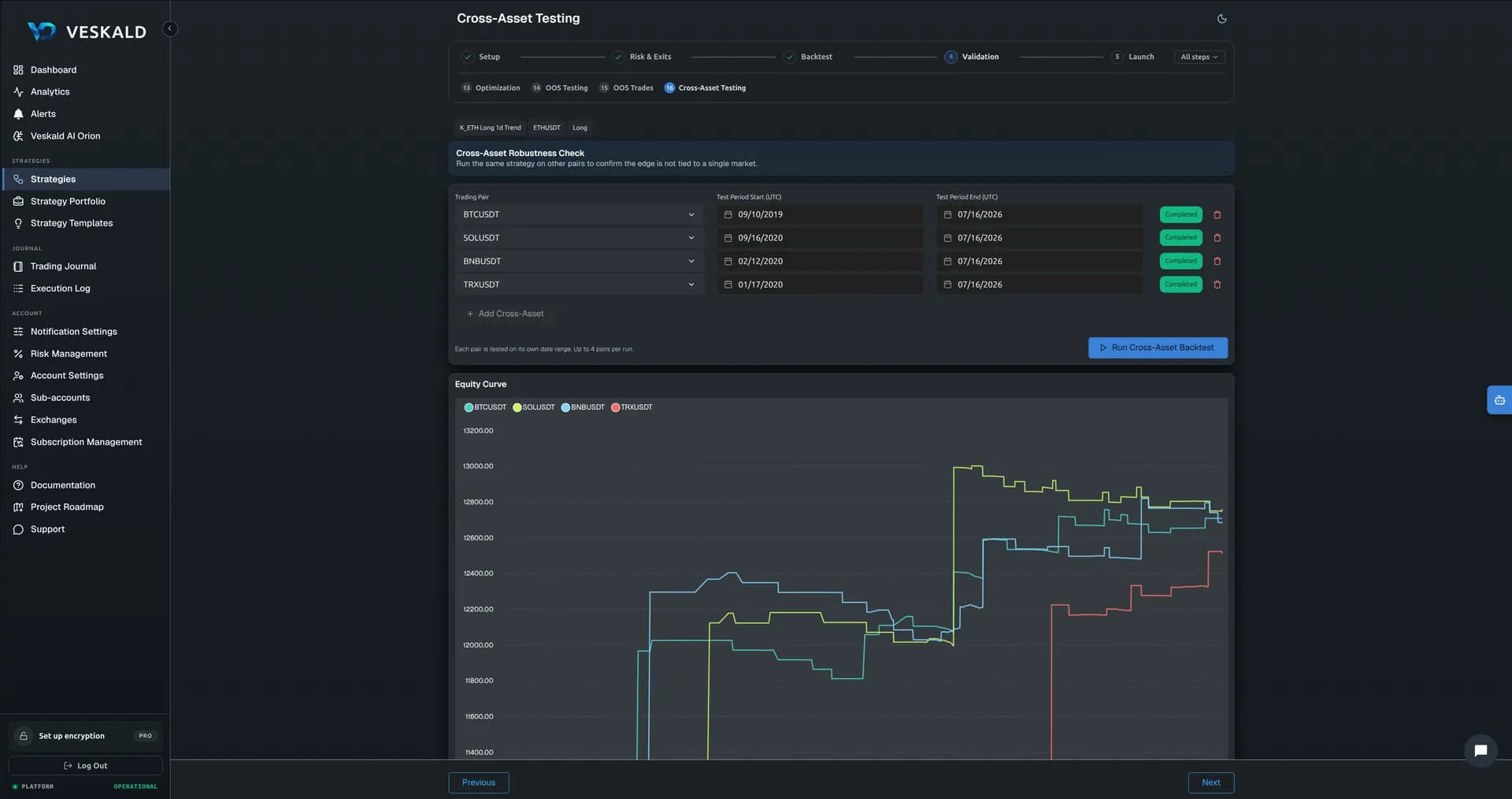Click the Documentation help icon
The width and height of the screenshot is (1512, 799).
[x=18, y=485]
